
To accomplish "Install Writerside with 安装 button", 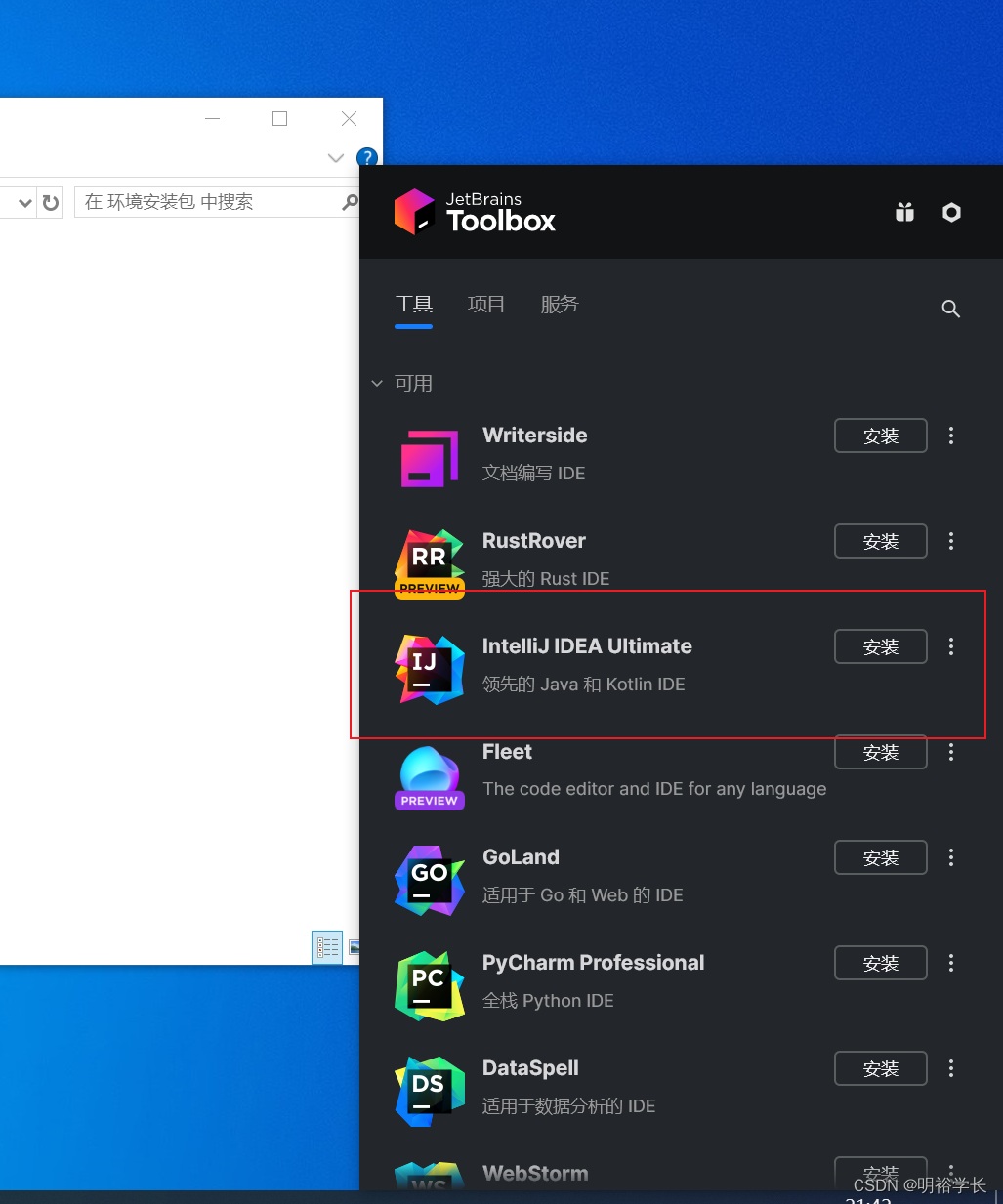I will tap(881, 436).
